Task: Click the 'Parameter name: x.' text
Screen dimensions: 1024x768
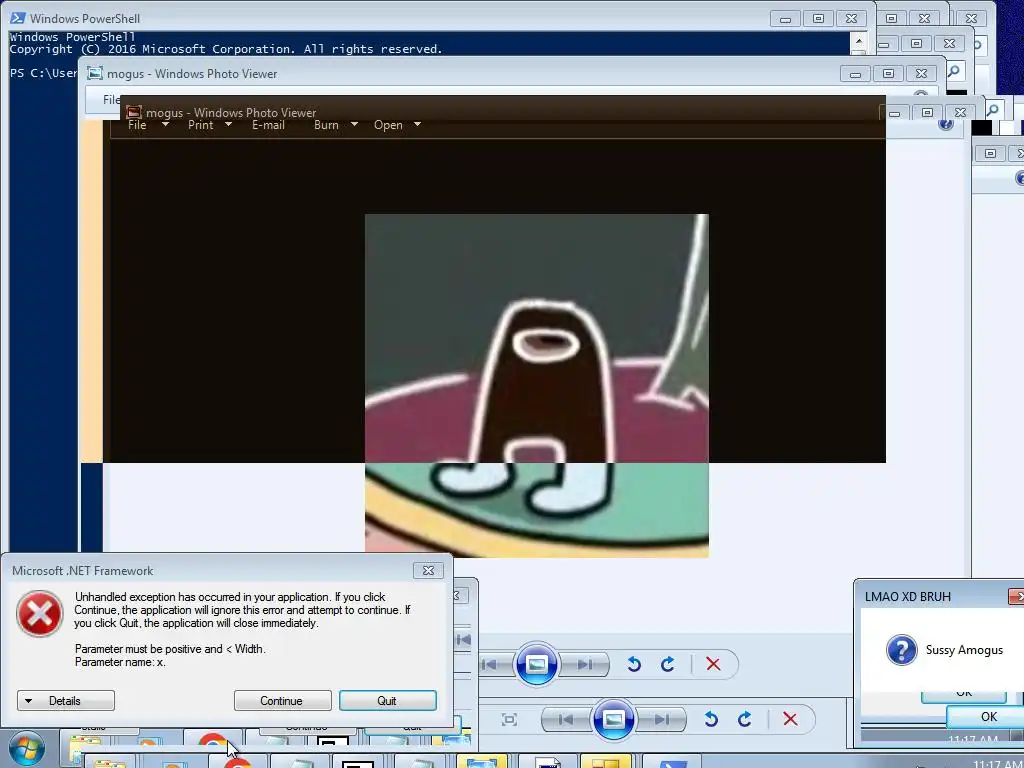Action: 120,662
